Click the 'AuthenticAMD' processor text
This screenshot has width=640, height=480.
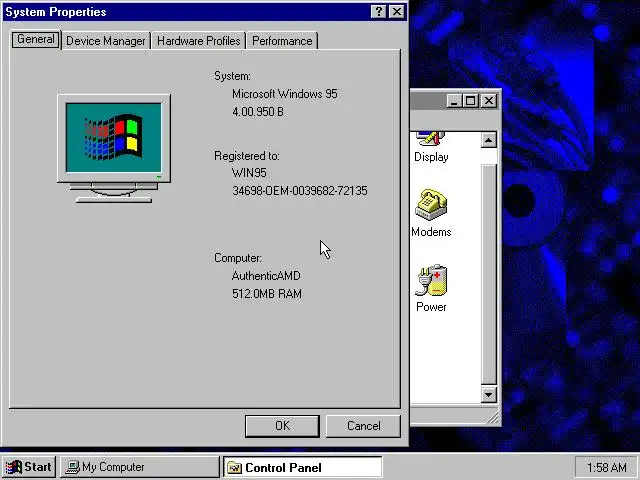tap(266, 276)
